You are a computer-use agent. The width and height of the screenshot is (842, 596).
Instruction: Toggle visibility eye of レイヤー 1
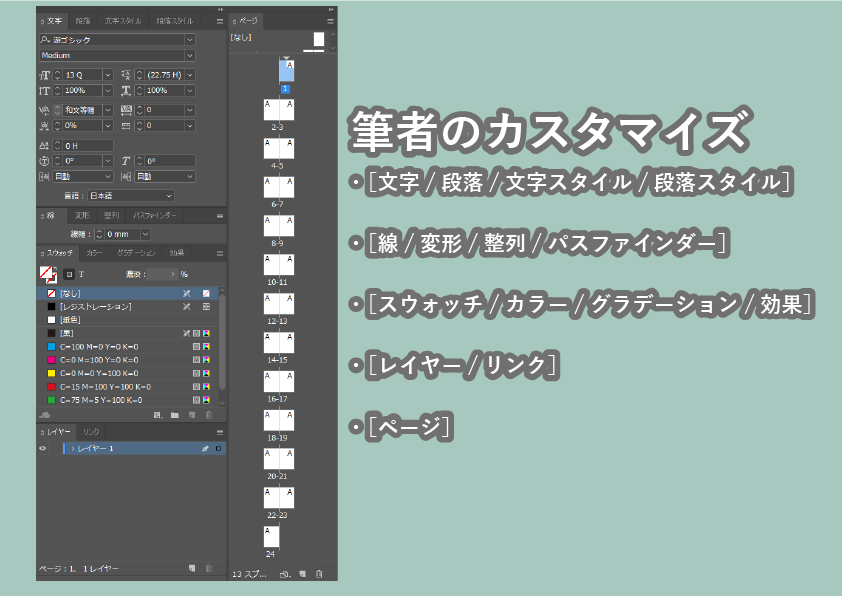tap(42, 448)
